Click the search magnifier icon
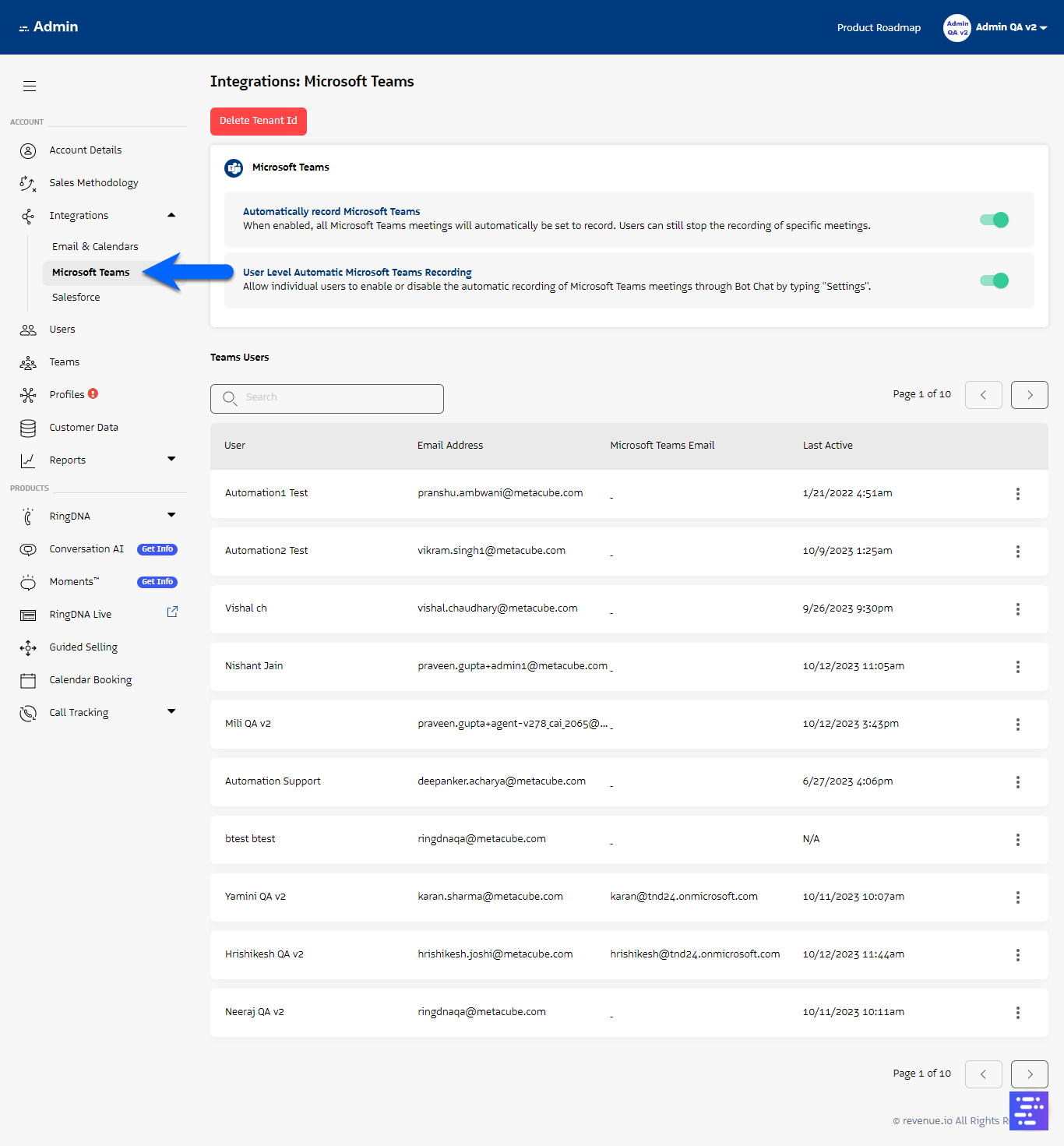 [230, 398]
